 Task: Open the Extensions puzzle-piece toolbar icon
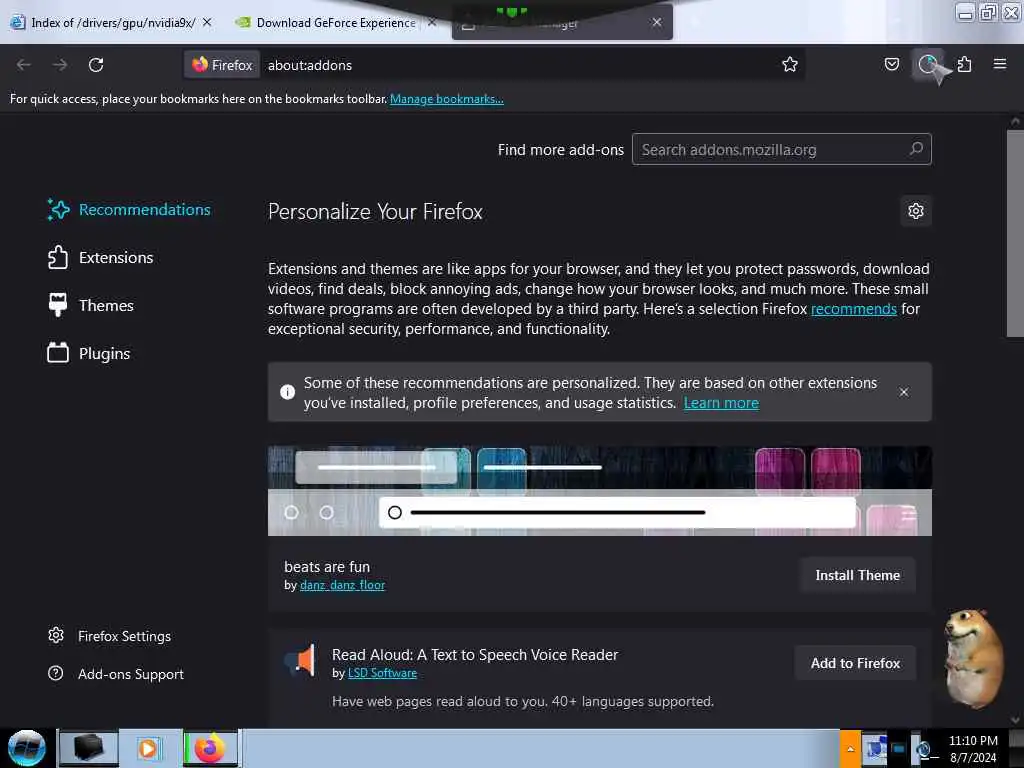[x=964, y=64]
